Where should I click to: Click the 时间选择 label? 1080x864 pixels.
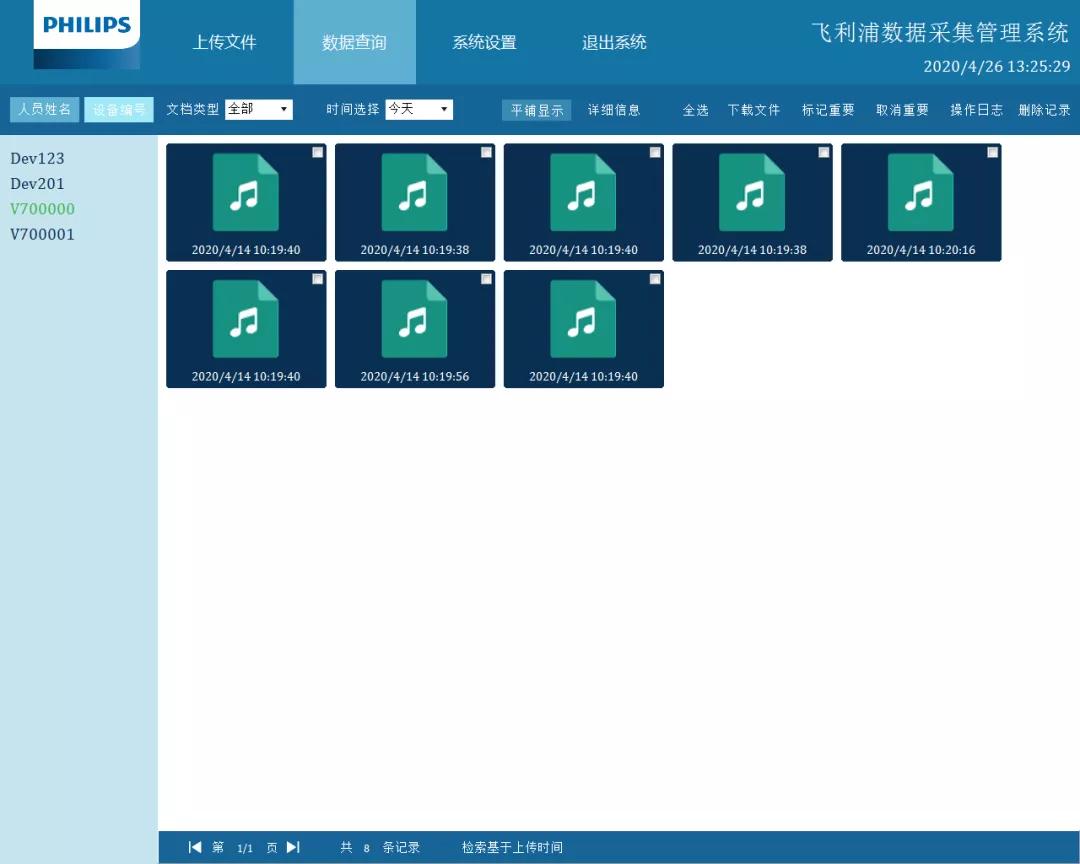353,109
